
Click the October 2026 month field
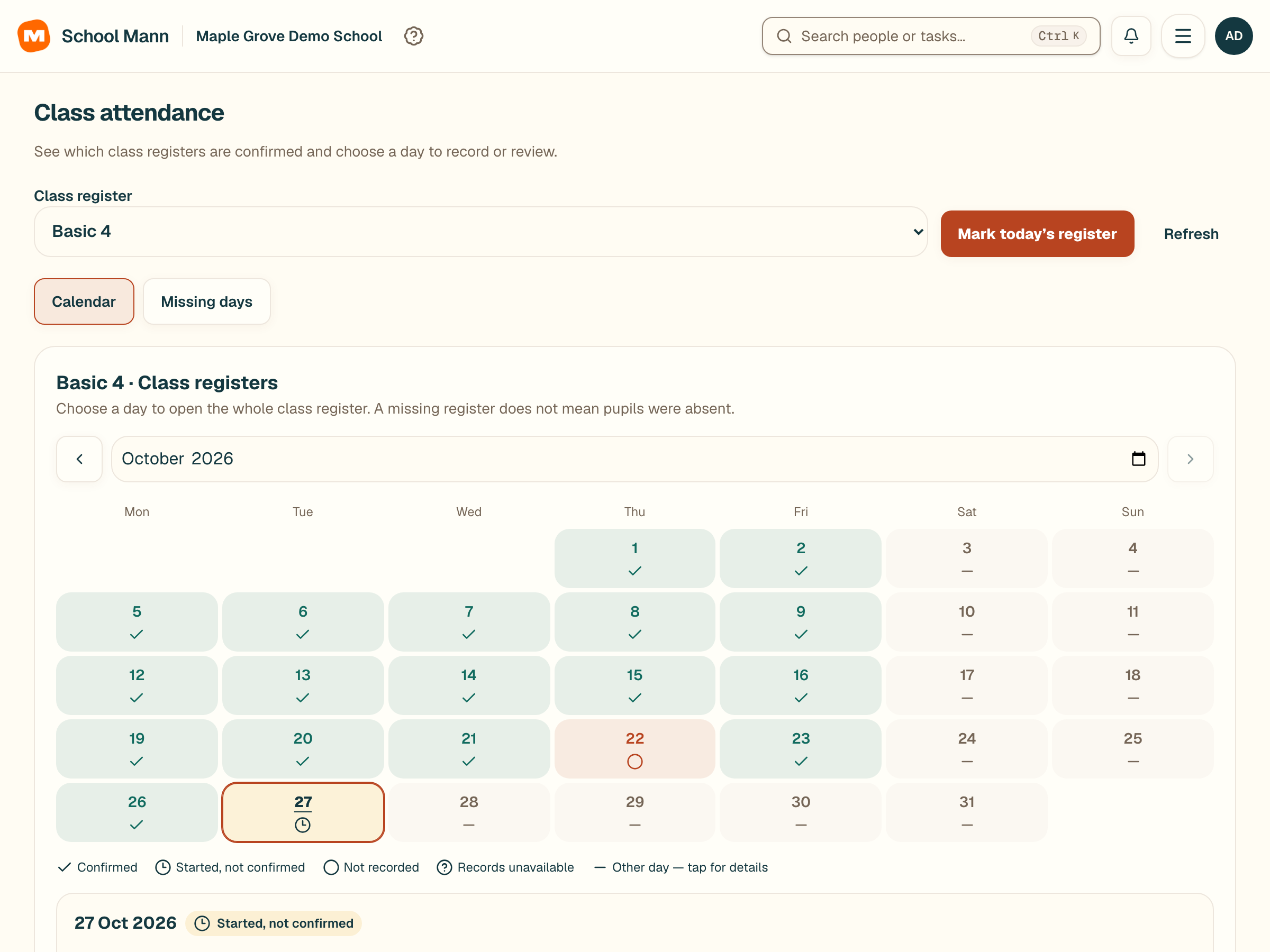point(634,459)
